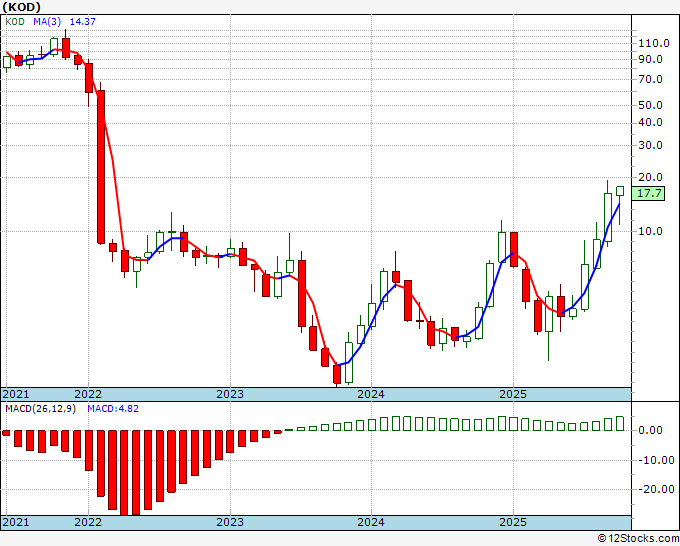Image resolution: width=680 pixels, height=546 pixels.
Task: Select the KOD legend label
Action: pyautogui.click(x=15, y=22)
